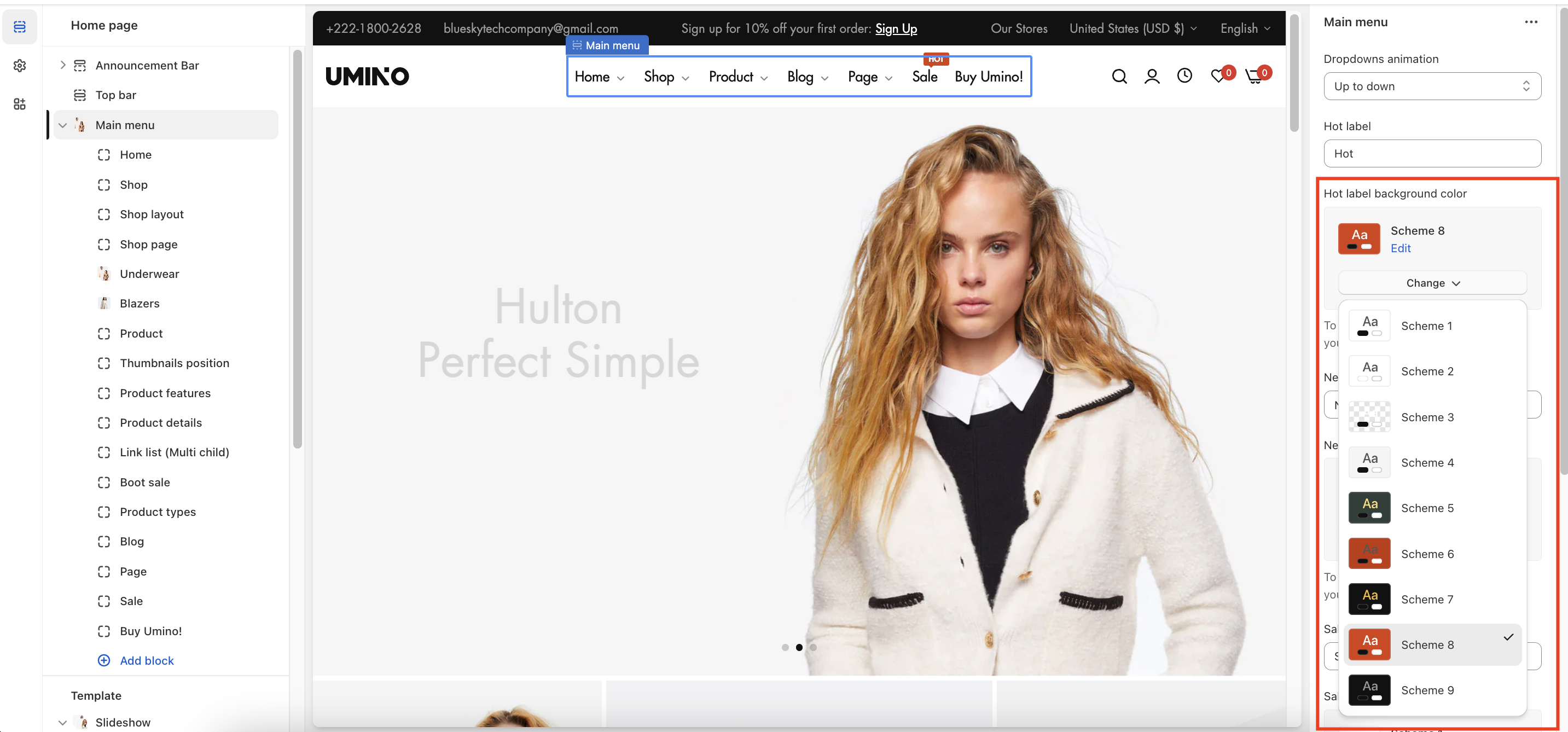1568x732 pixels.
Task: Open the Sections panel icon
Action: tap(20, 27)
